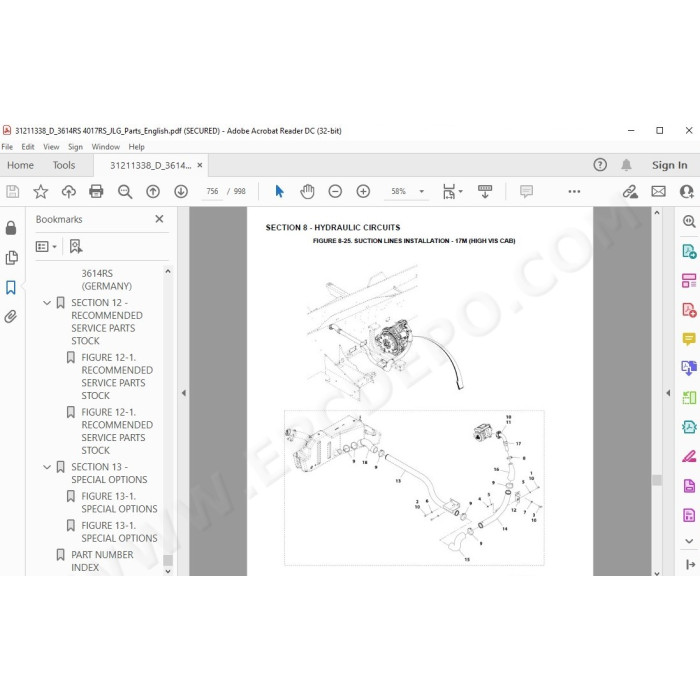The width and height of the screenshot is (700, 700).
Task: Click the scrolling mode icon
Action: point(485,192)
